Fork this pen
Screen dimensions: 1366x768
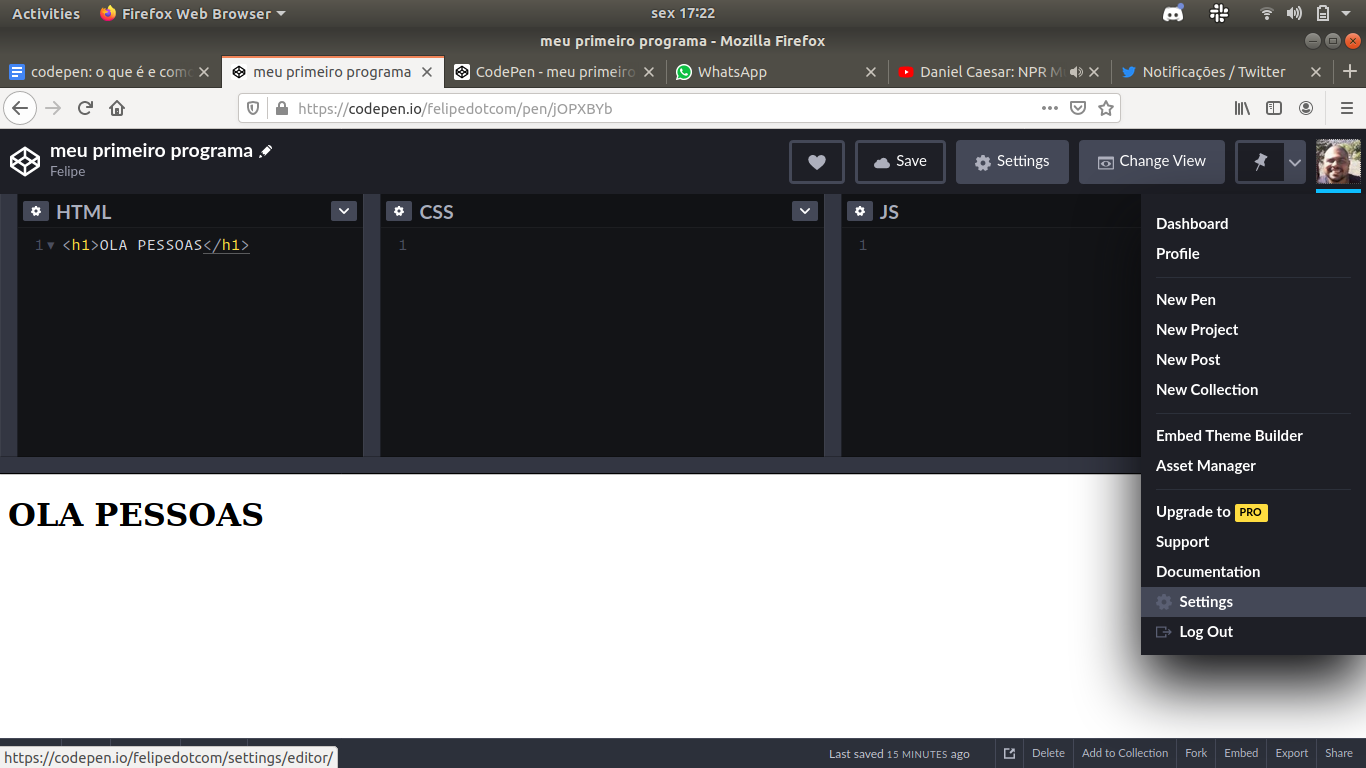click(1195, 753)
